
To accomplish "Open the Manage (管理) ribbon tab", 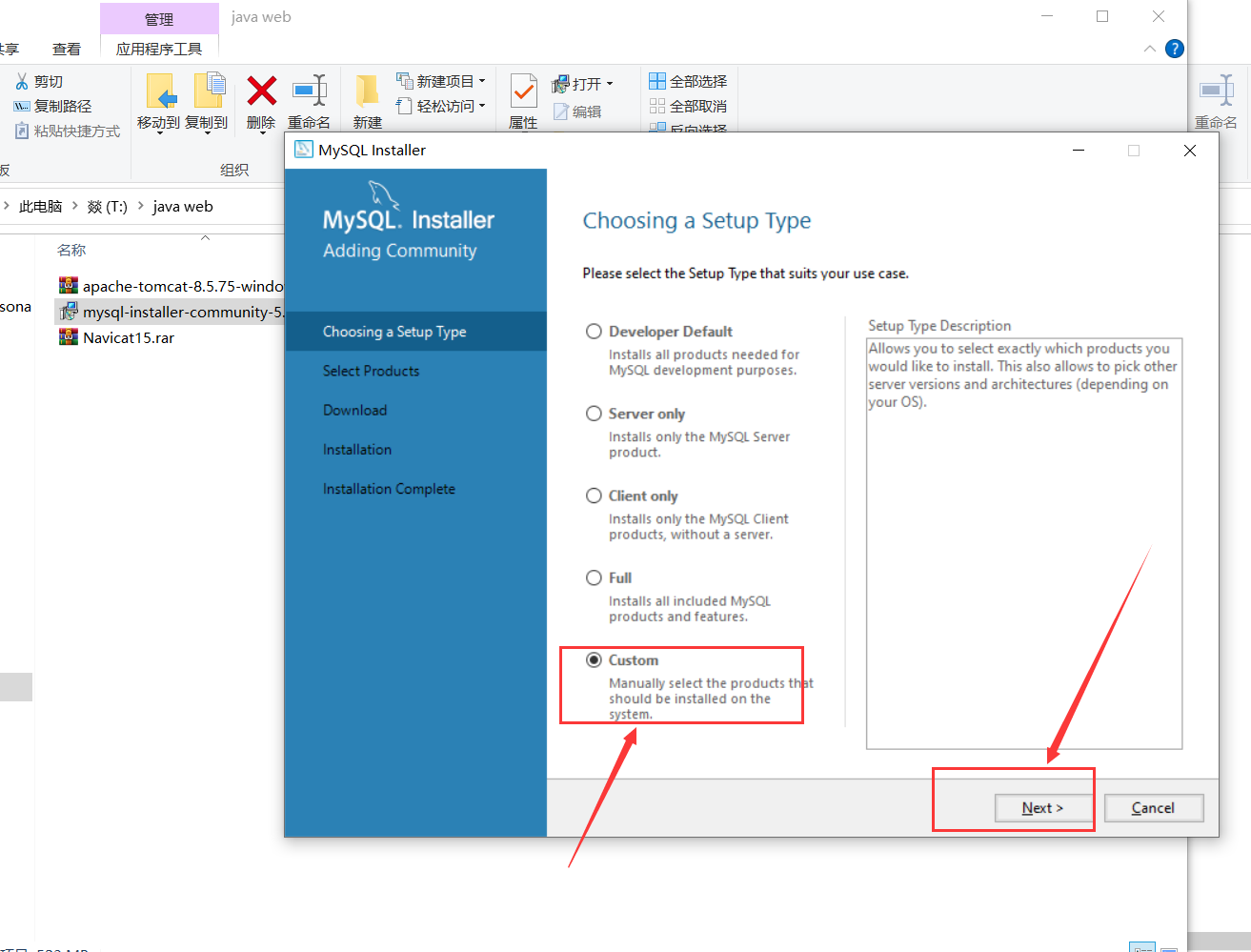I will [x=159, y=19].
